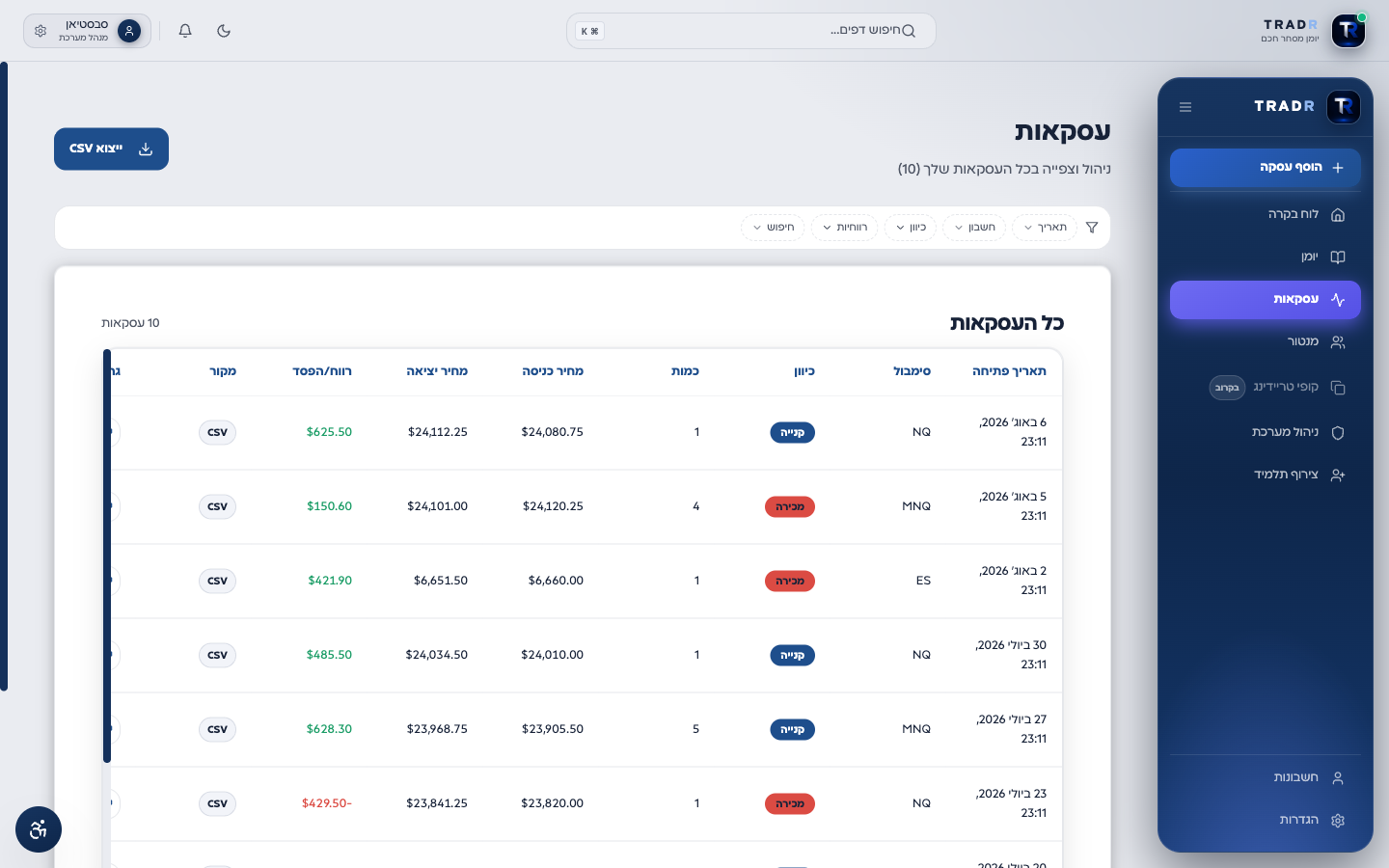
Task: Click the entry price $24,080.75
Action: [x=552, y=432]
